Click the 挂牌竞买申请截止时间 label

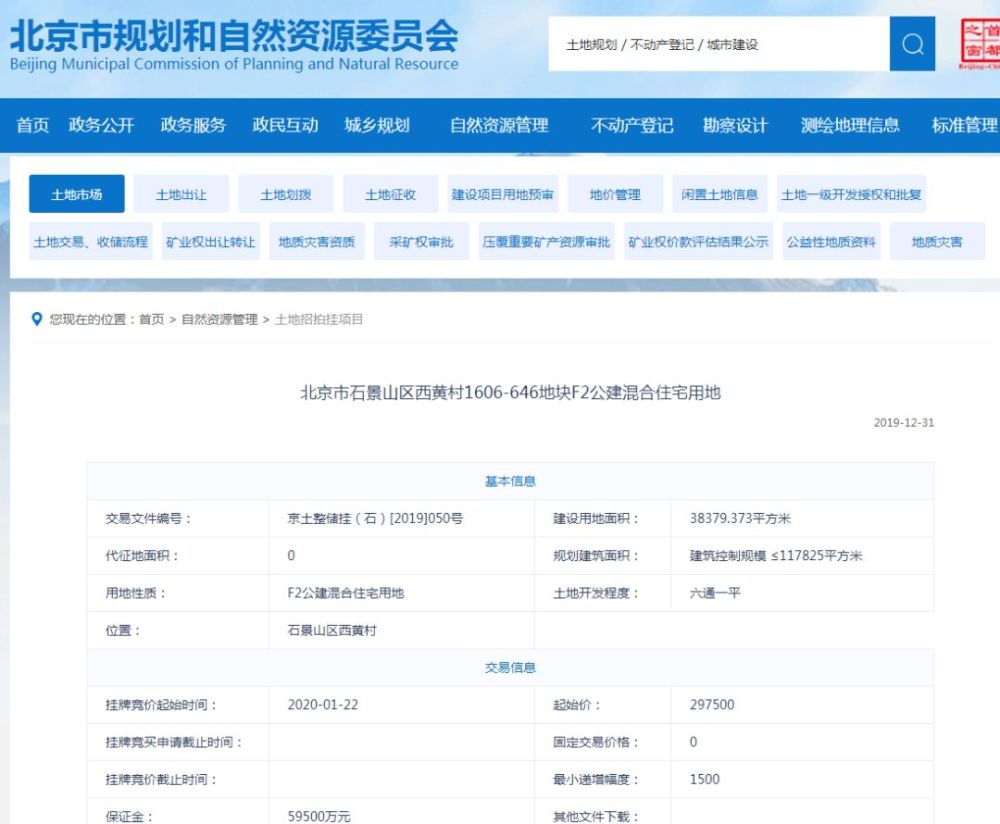click(174, 742)
